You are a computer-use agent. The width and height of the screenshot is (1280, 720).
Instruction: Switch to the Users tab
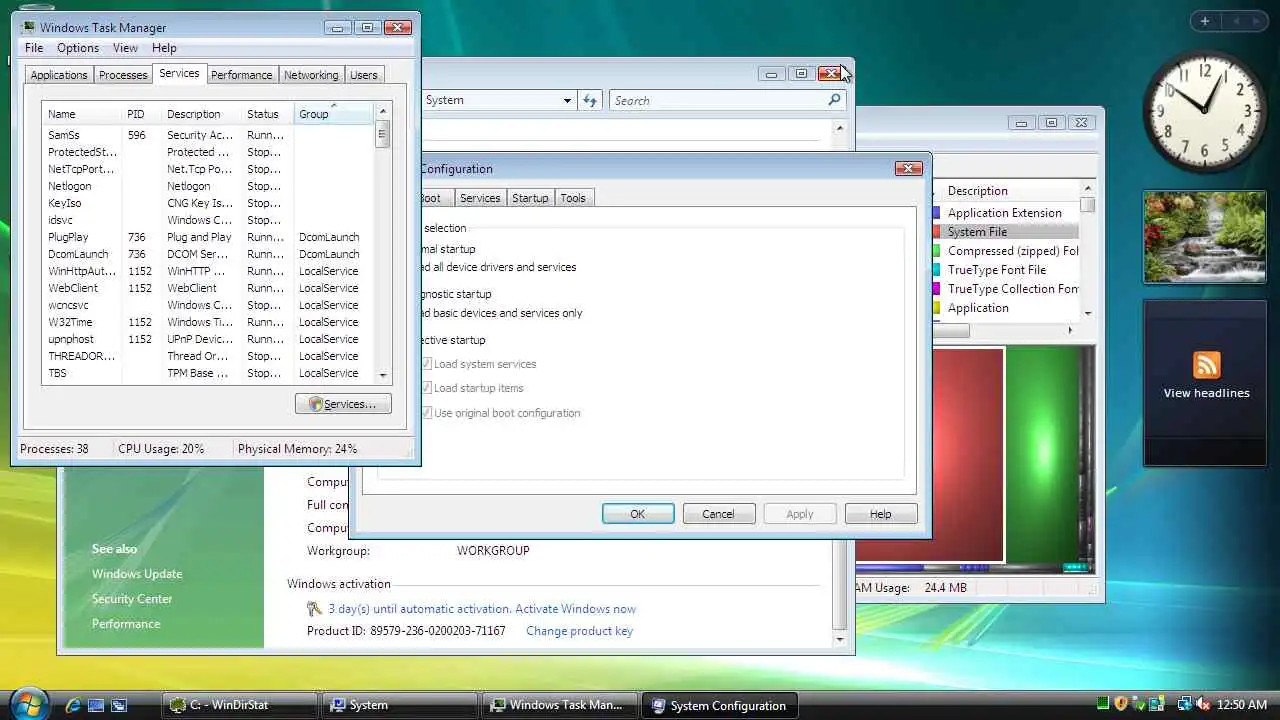(x=363, y=75)
